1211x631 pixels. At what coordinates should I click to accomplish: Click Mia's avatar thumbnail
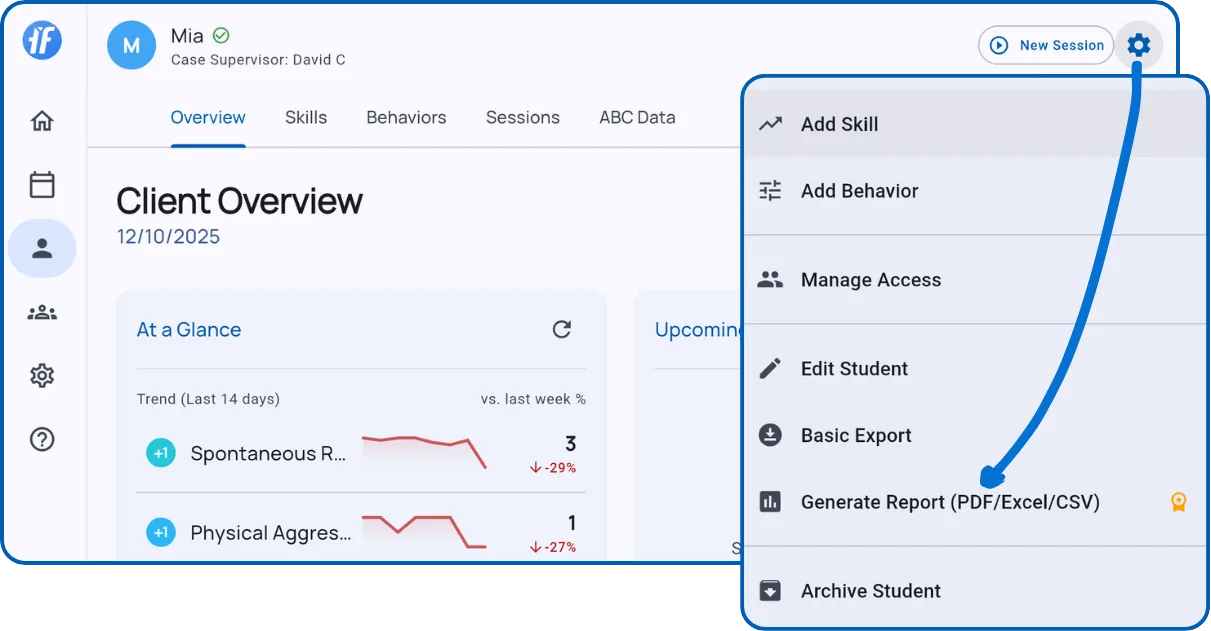click(131, 45)
